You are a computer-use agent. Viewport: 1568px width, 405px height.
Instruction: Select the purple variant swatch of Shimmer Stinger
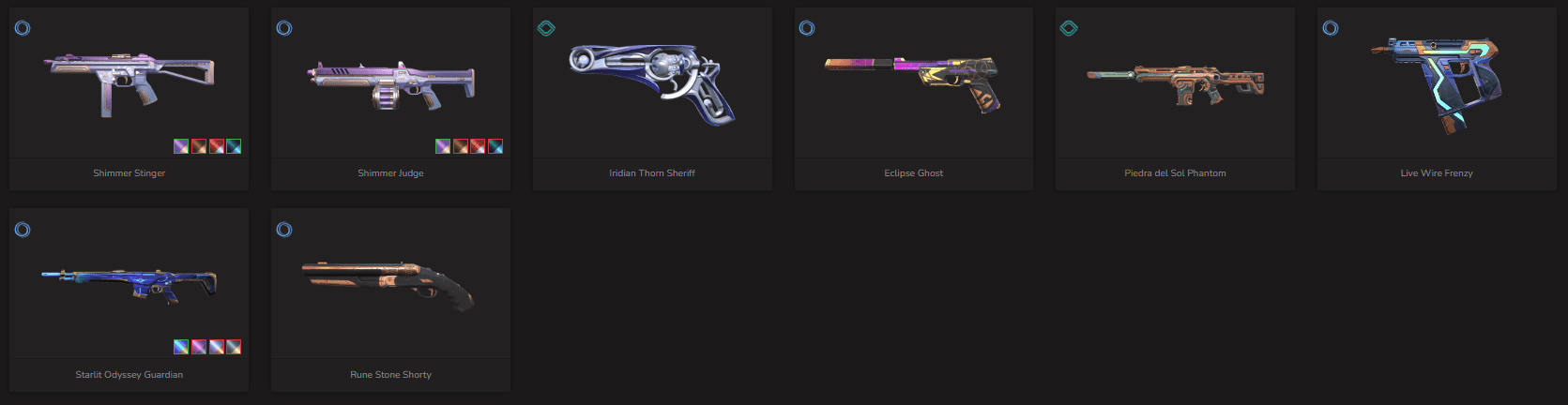(181, 146)
